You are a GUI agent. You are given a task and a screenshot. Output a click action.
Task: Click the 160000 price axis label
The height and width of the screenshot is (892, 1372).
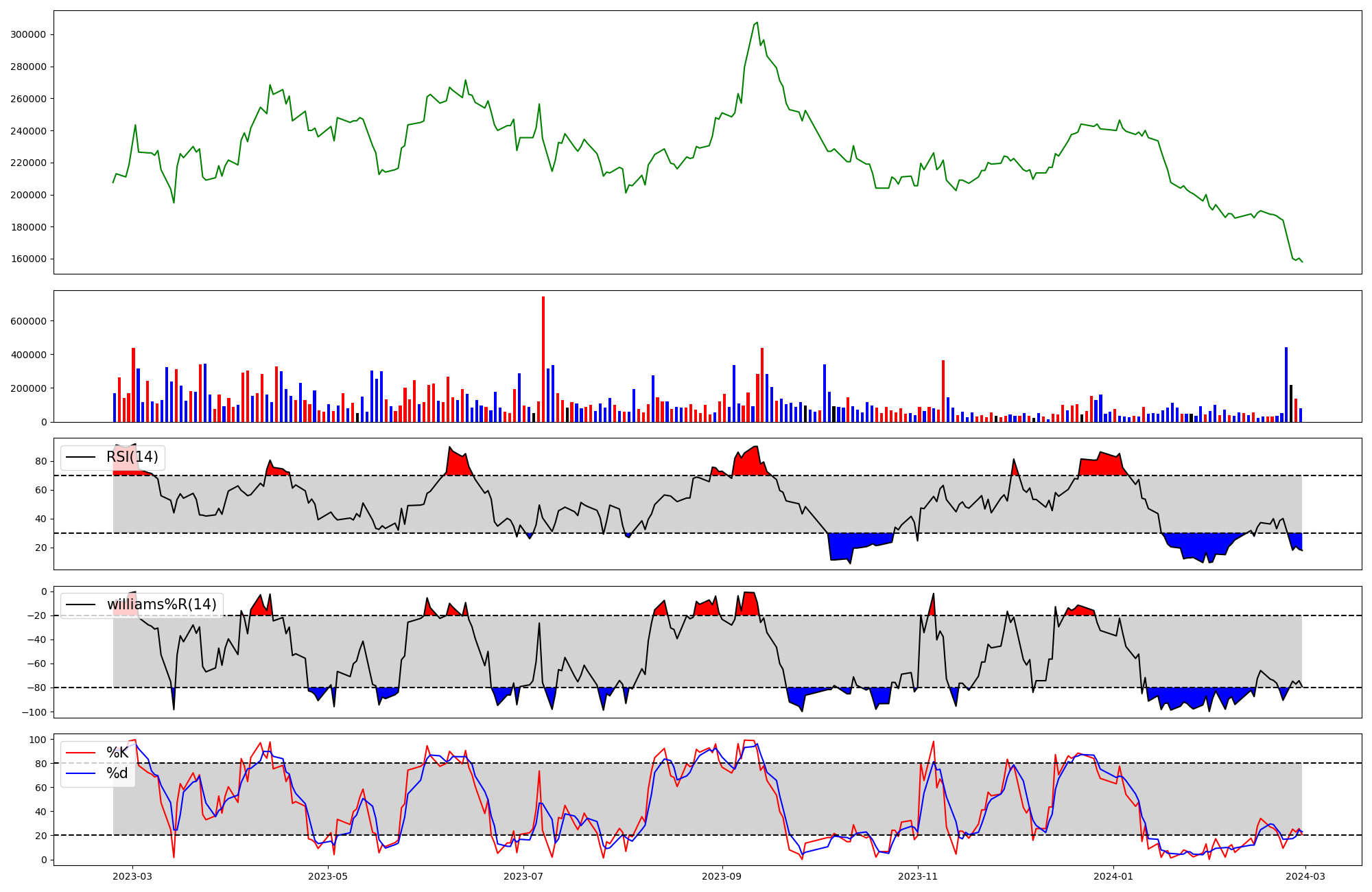[29, 259]
